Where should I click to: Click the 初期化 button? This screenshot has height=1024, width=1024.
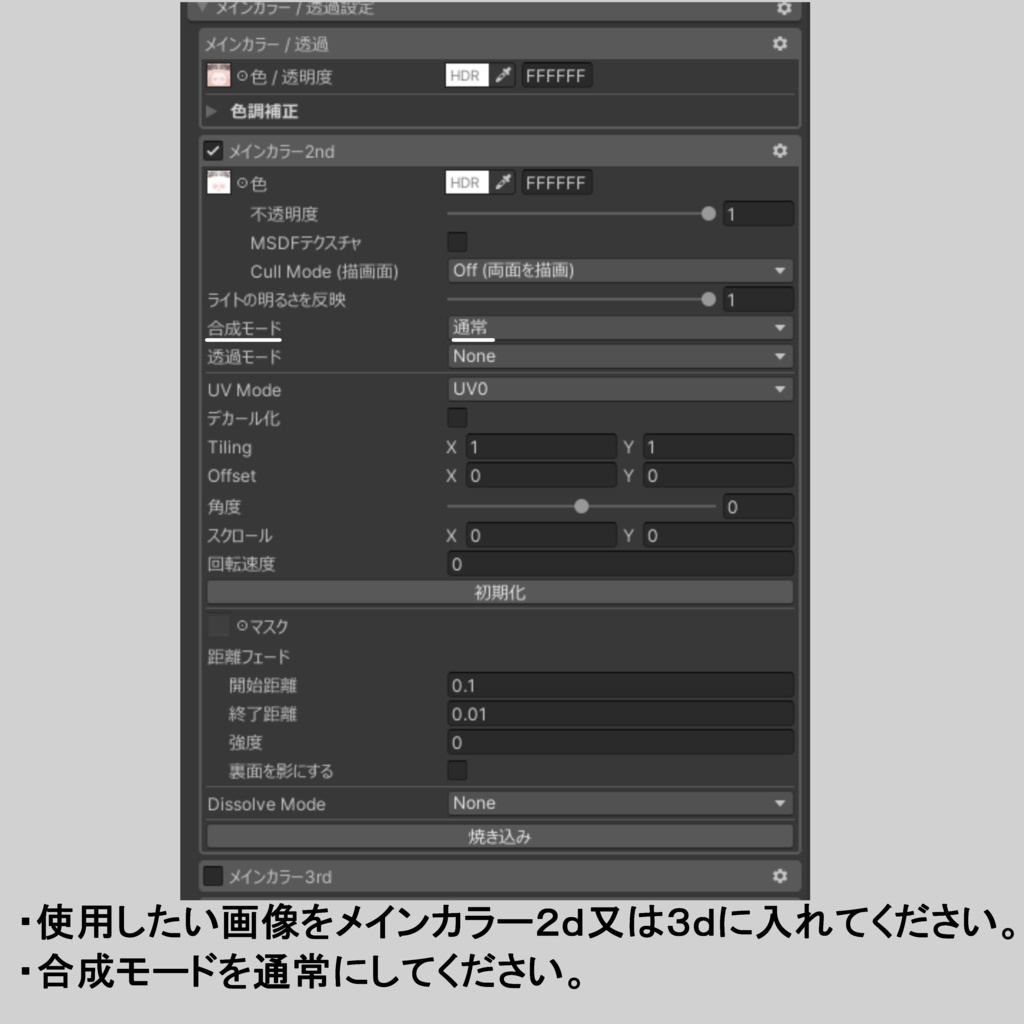500,592
